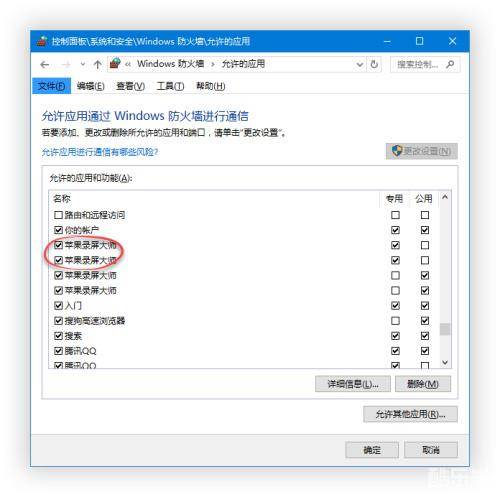
Task: Open the 工具(T) menu
Action: [170, 86]
